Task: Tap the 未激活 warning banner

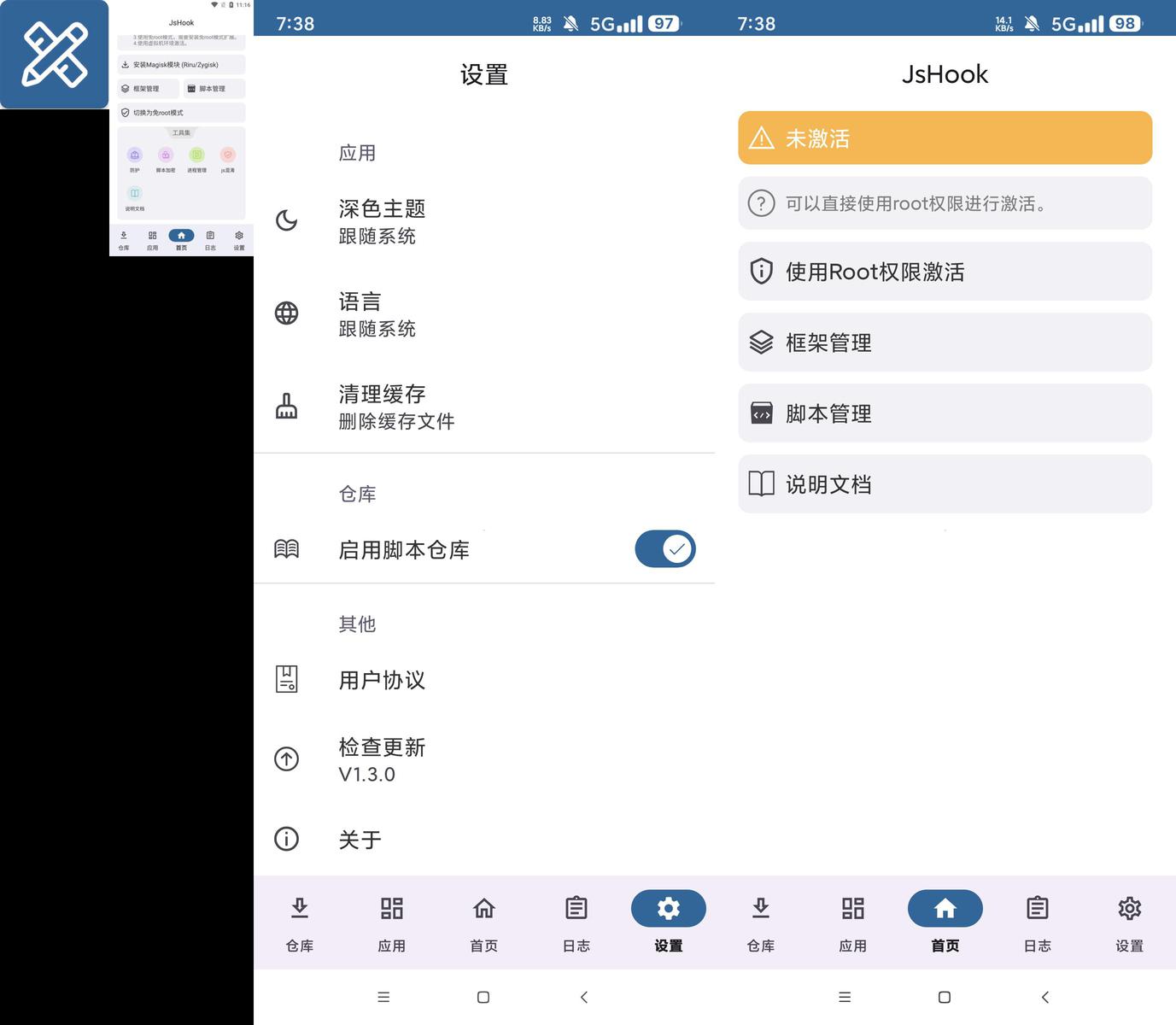Action: [945, 138]
